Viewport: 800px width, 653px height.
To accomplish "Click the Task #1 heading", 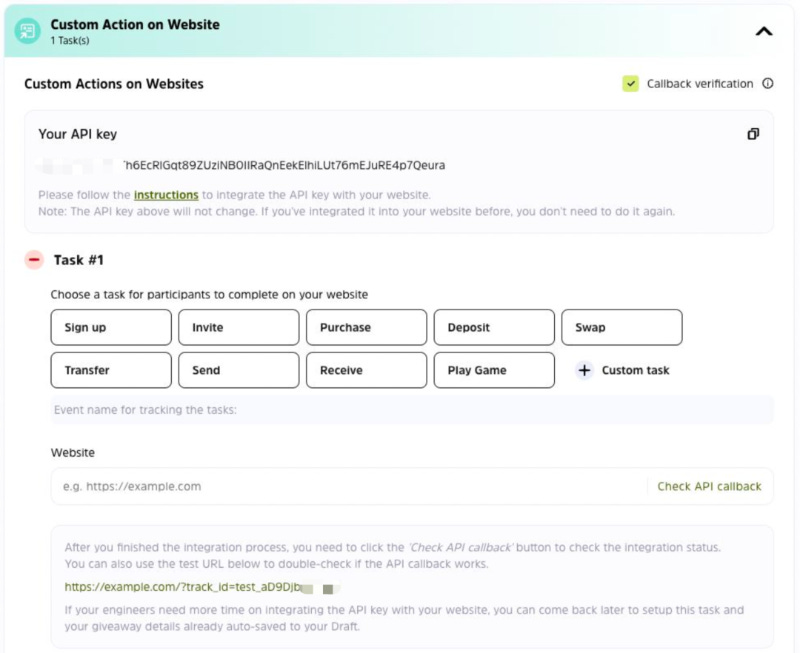I will [79, 260].
